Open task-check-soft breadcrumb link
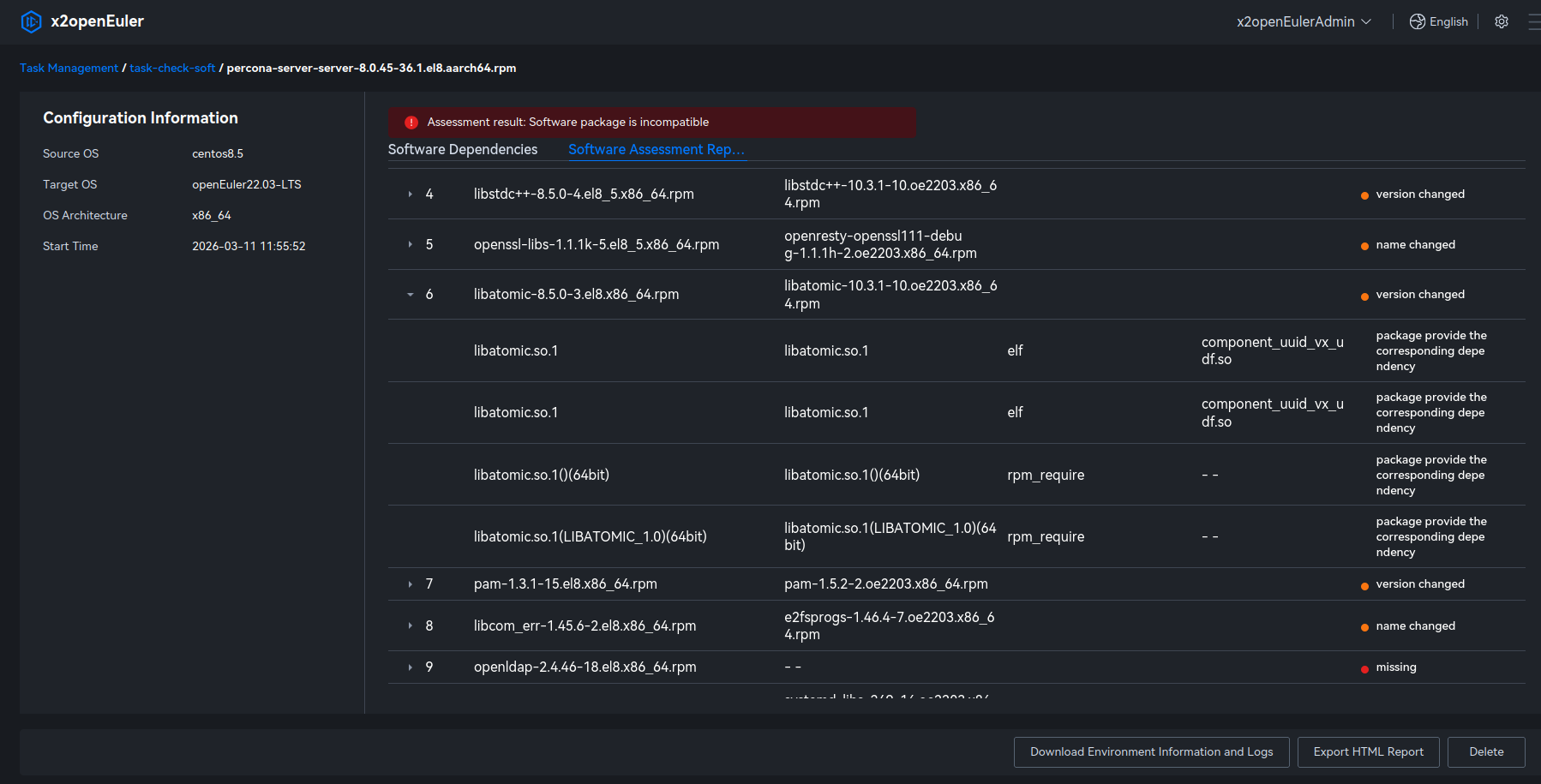 coord(172,68)
